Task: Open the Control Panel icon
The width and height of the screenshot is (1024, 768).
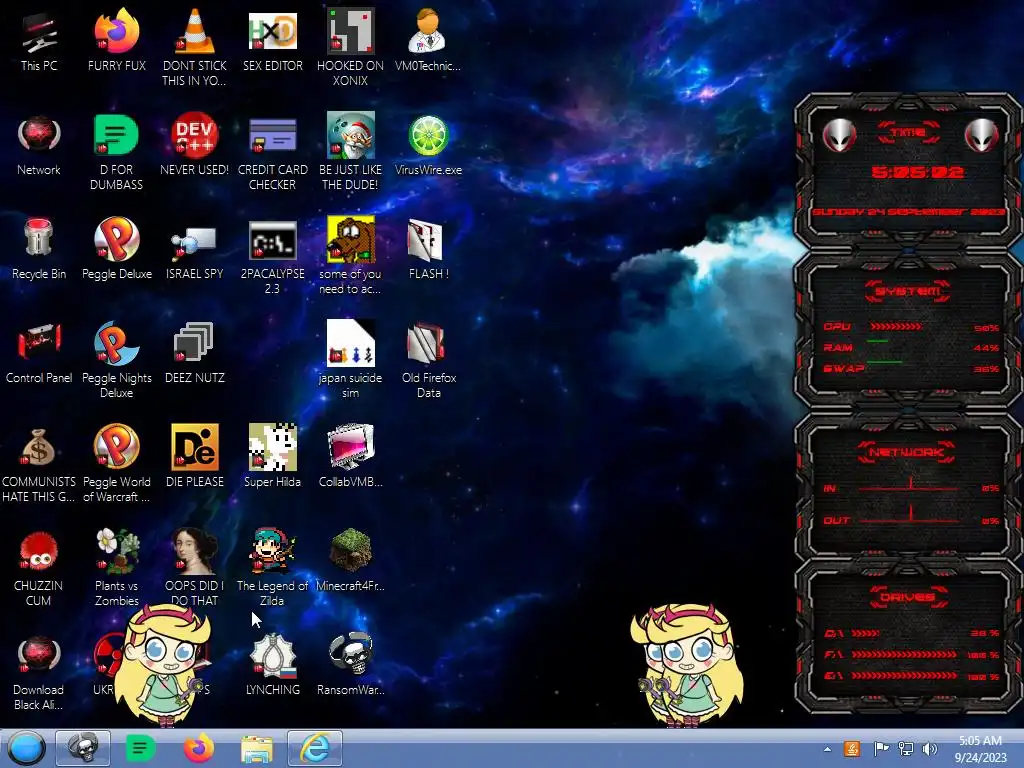Action: click(x=39, y=353)
